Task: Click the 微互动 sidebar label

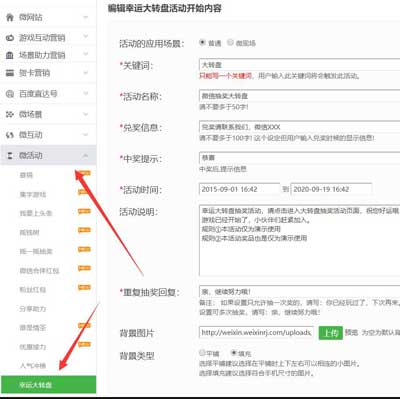Action: click(31, 135)
